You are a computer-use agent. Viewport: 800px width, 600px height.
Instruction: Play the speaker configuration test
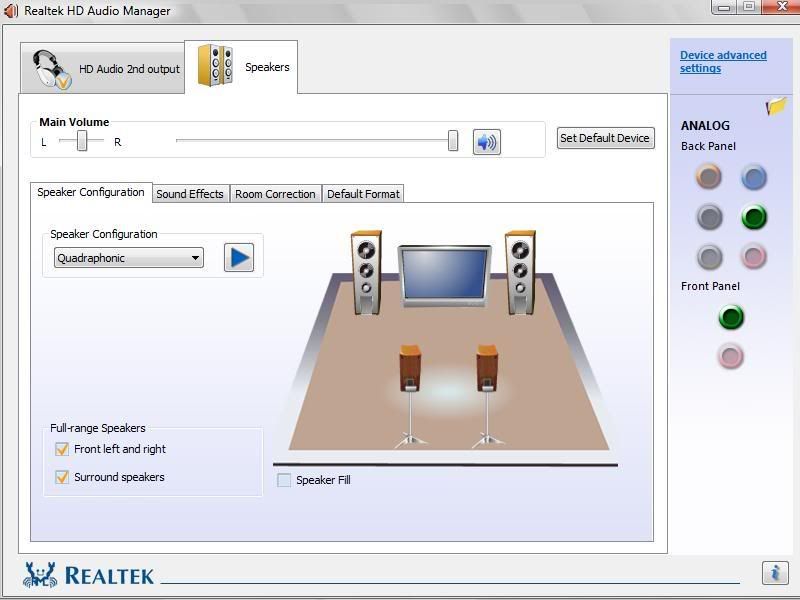tap(239, 258)
